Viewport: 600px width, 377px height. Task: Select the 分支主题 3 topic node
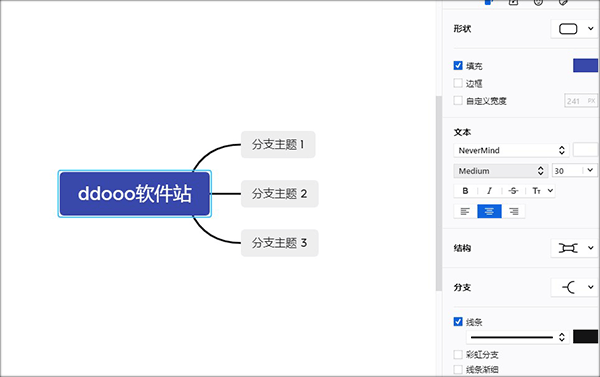(x=279, y=243)
